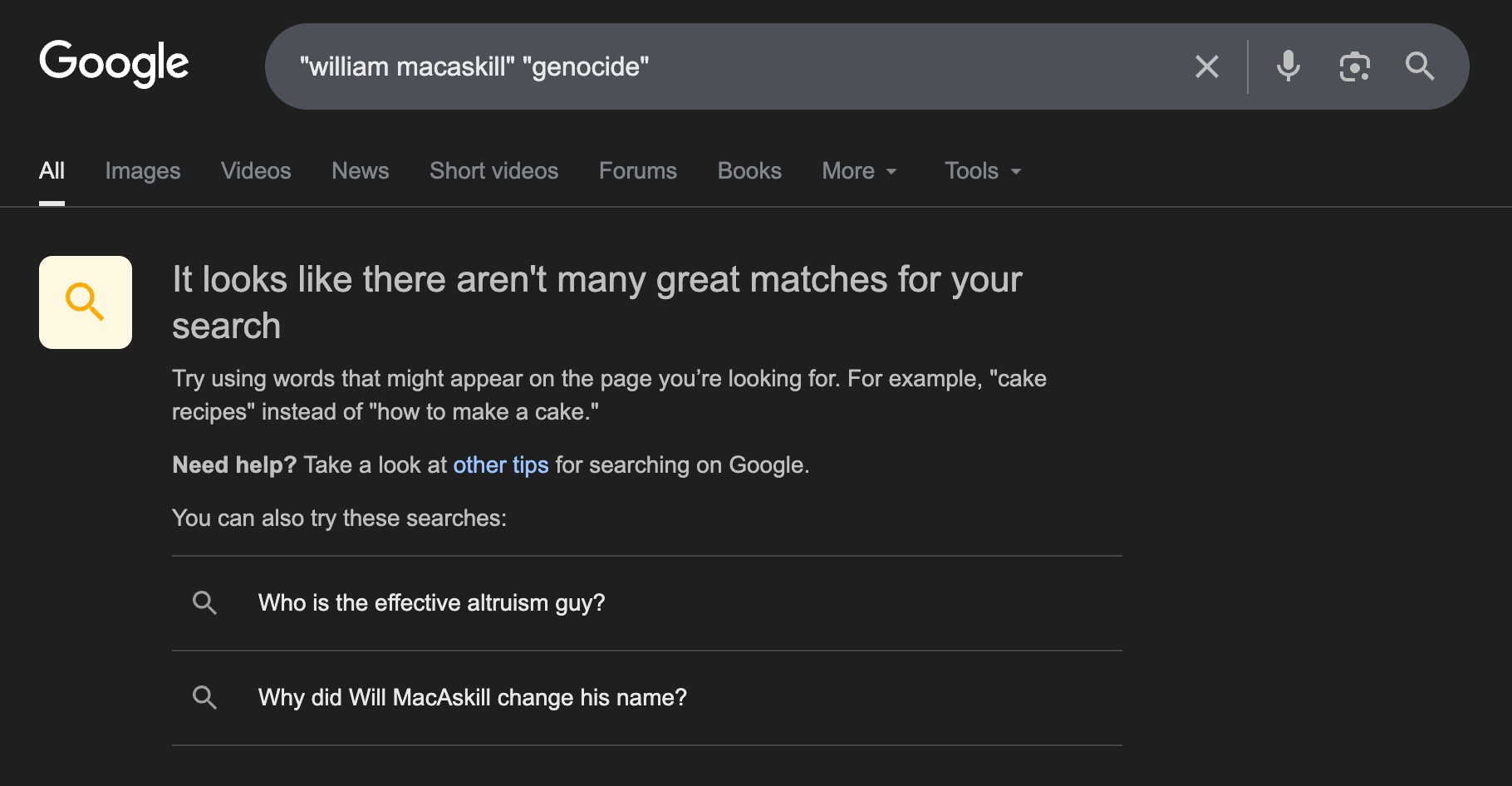The width and height of the screenshot is (1512, 786).
Task: Submit search with the magnifier icon in search bar
Action: pyautogui.click(x=1420, y=66)
